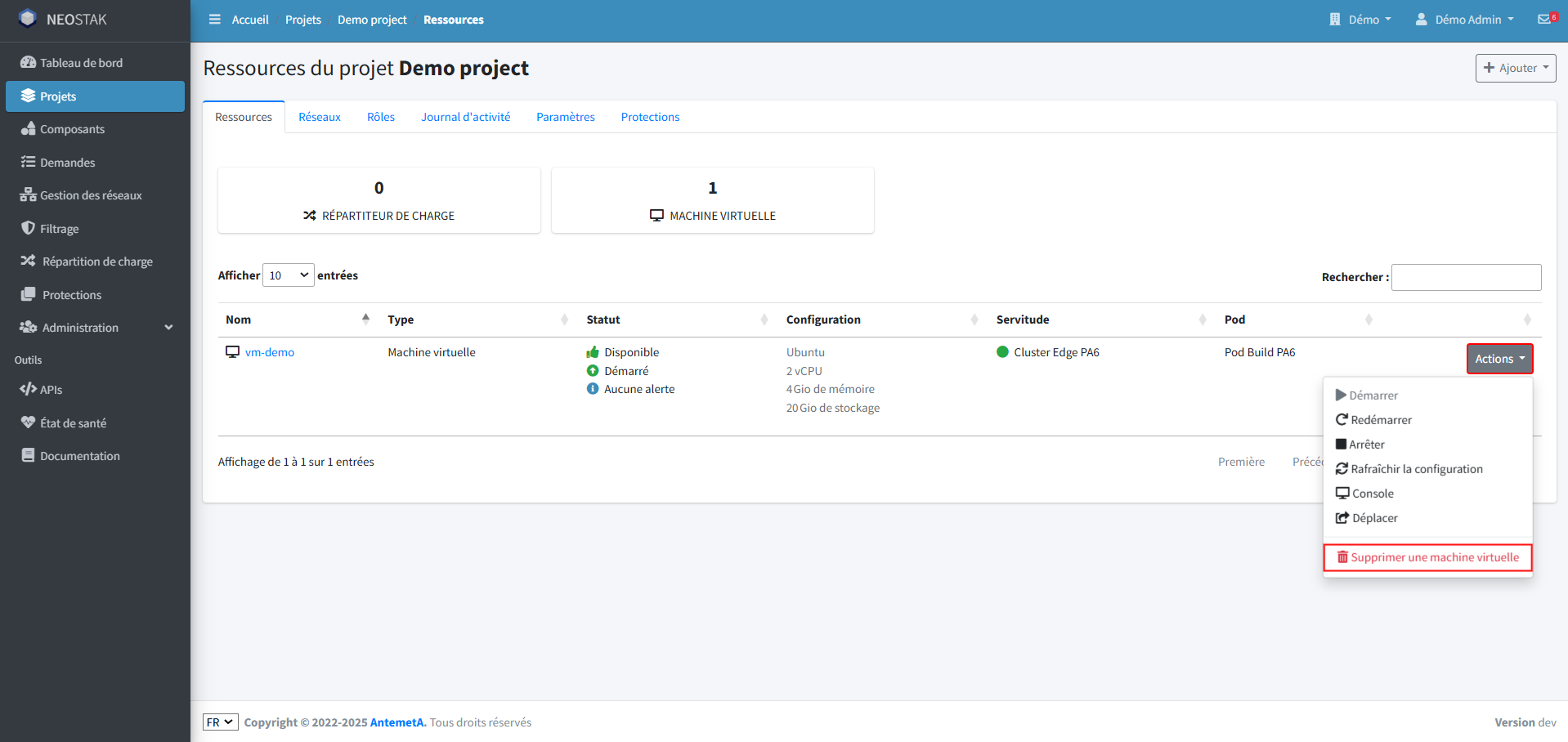Open Documentation via its book icon
1568x742 pixels.
pos(29,455)
